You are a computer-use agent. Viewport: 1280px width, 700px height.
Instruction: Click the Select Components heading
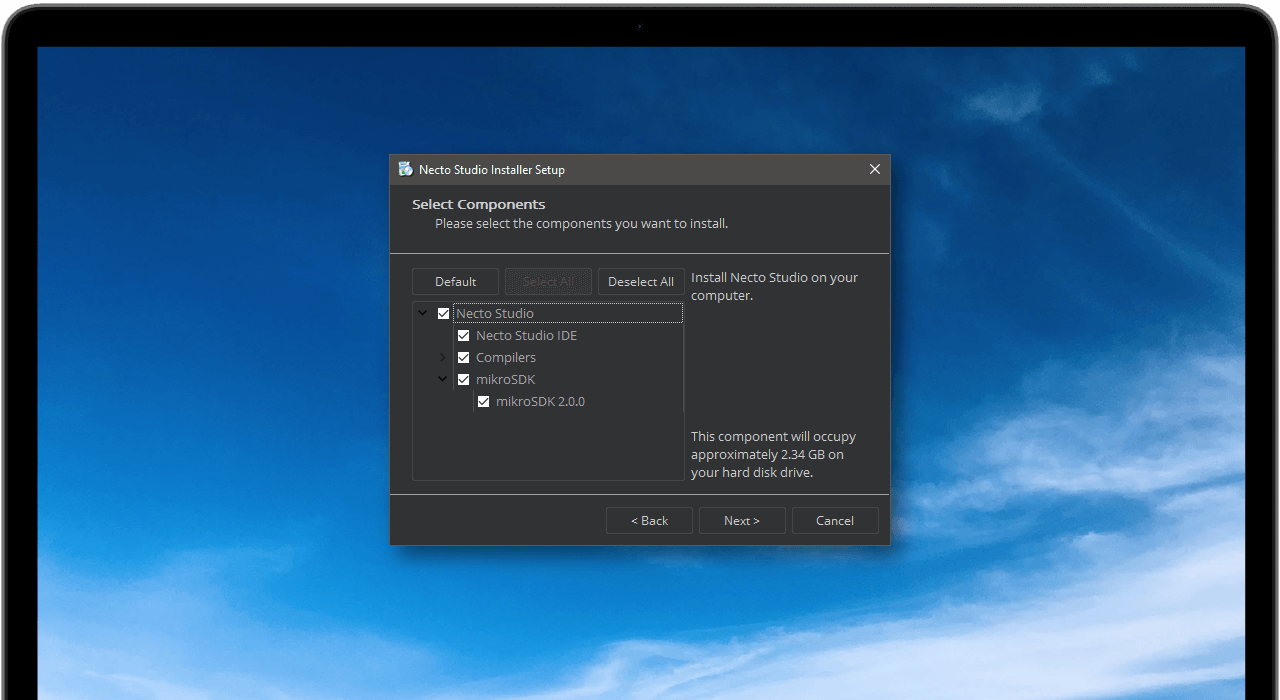pyautogui.click(x=479, y=204)
